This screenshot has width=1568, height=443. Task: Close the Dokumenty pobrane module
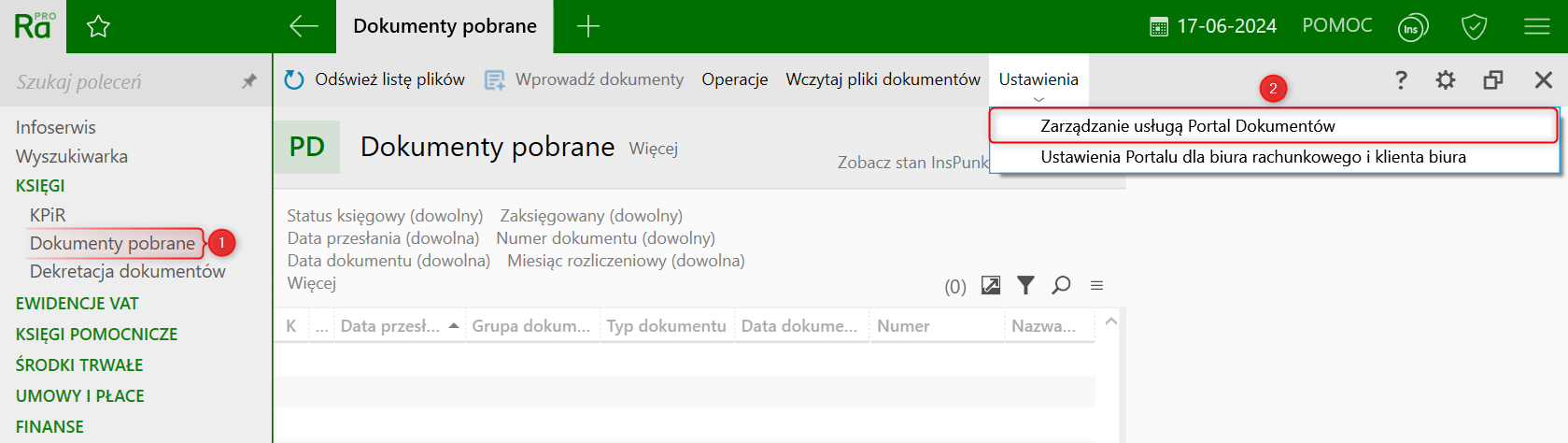coord(1544,80)
